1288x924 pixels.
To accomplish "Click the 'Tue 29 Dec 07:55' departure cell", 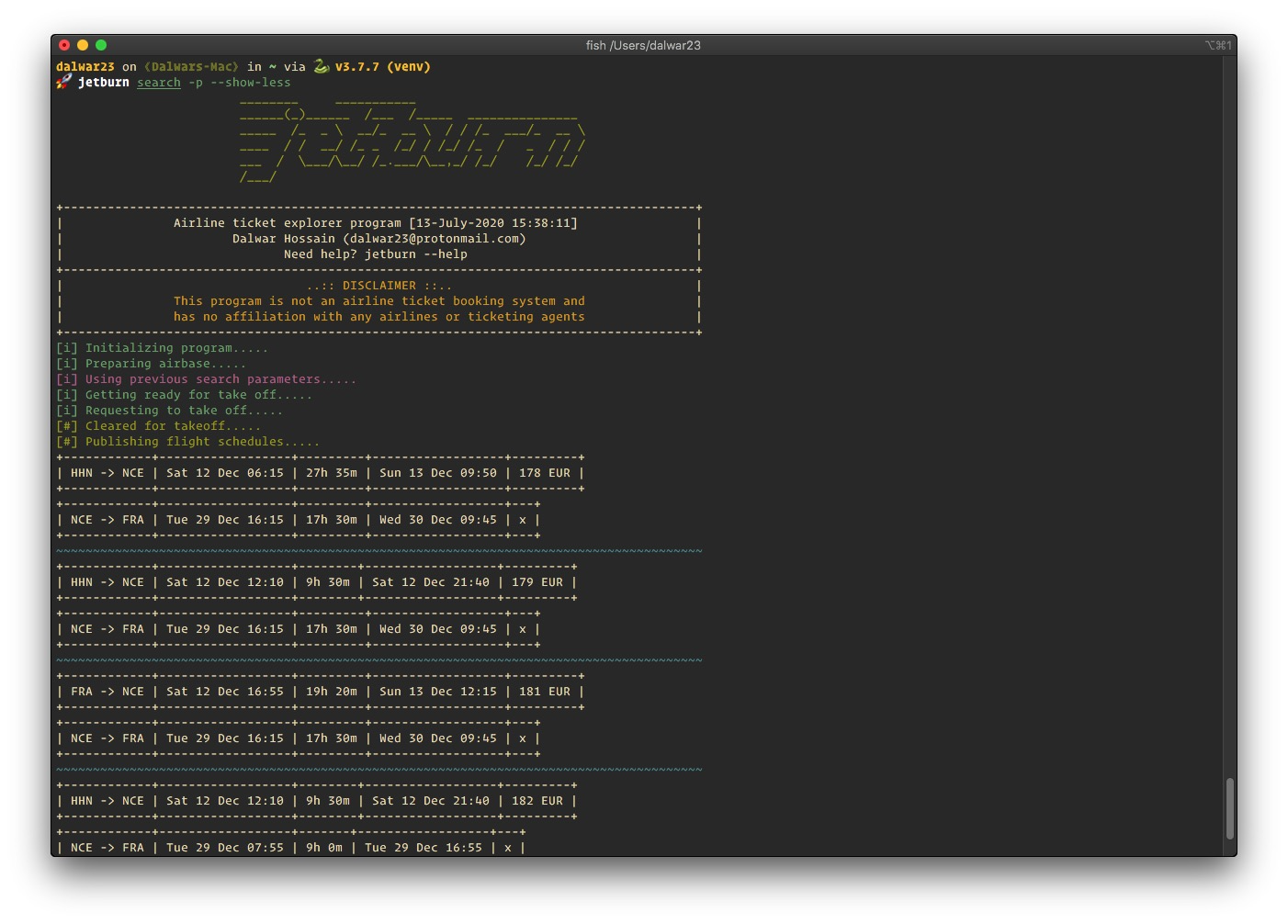I will point(225,848).
